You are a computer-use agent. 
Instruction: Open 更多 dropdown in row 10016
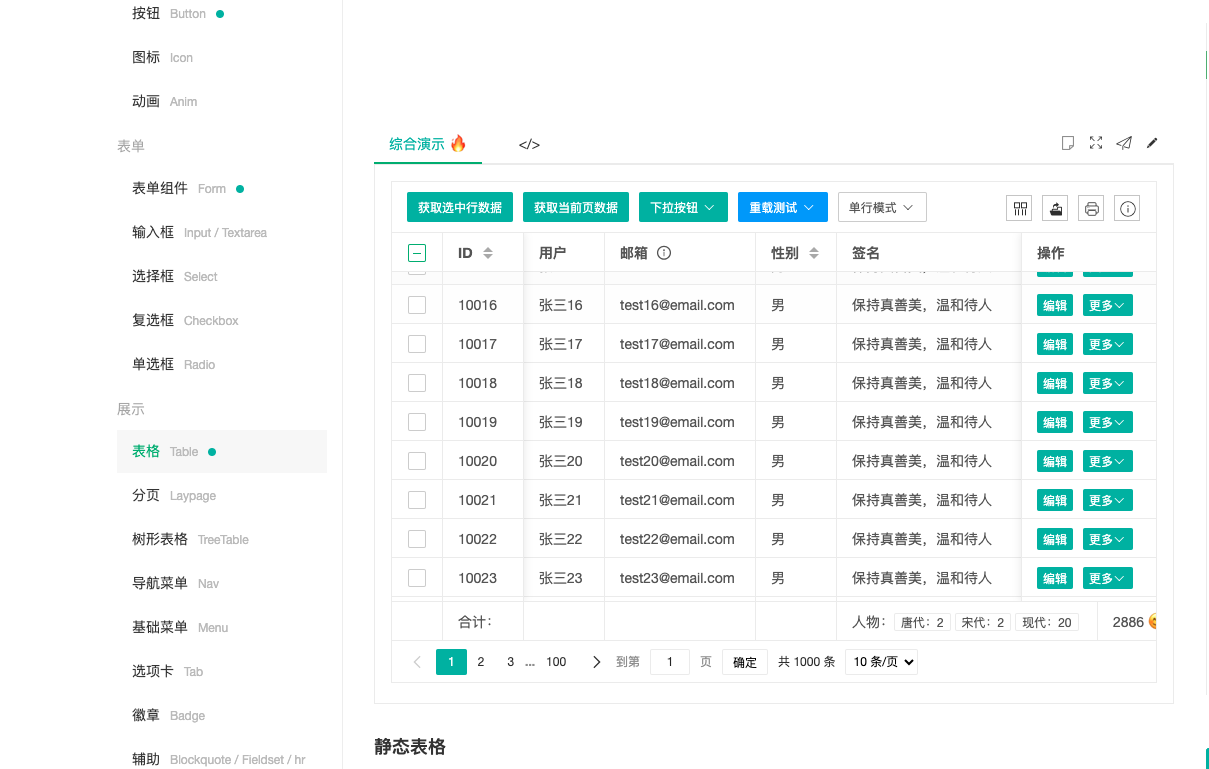coord(1108,305)
